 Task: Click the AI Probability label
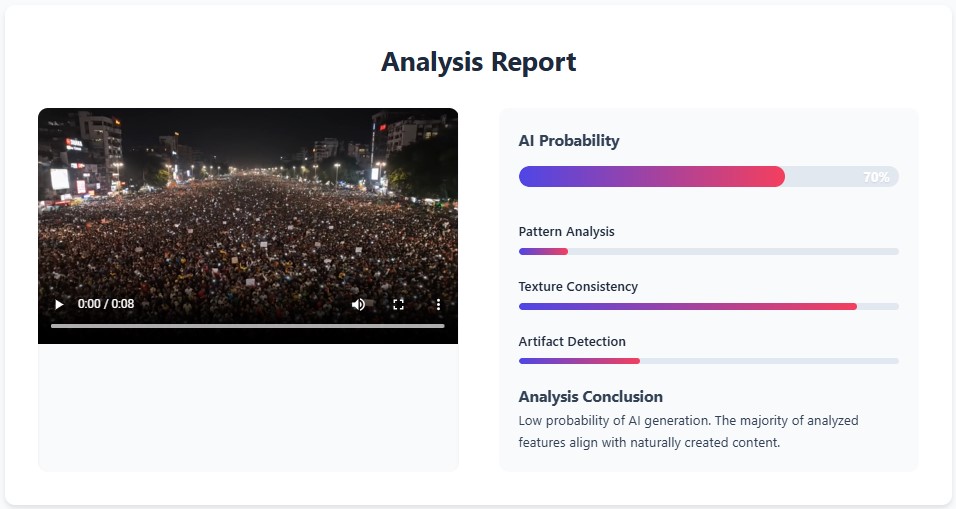coord(569,141)
